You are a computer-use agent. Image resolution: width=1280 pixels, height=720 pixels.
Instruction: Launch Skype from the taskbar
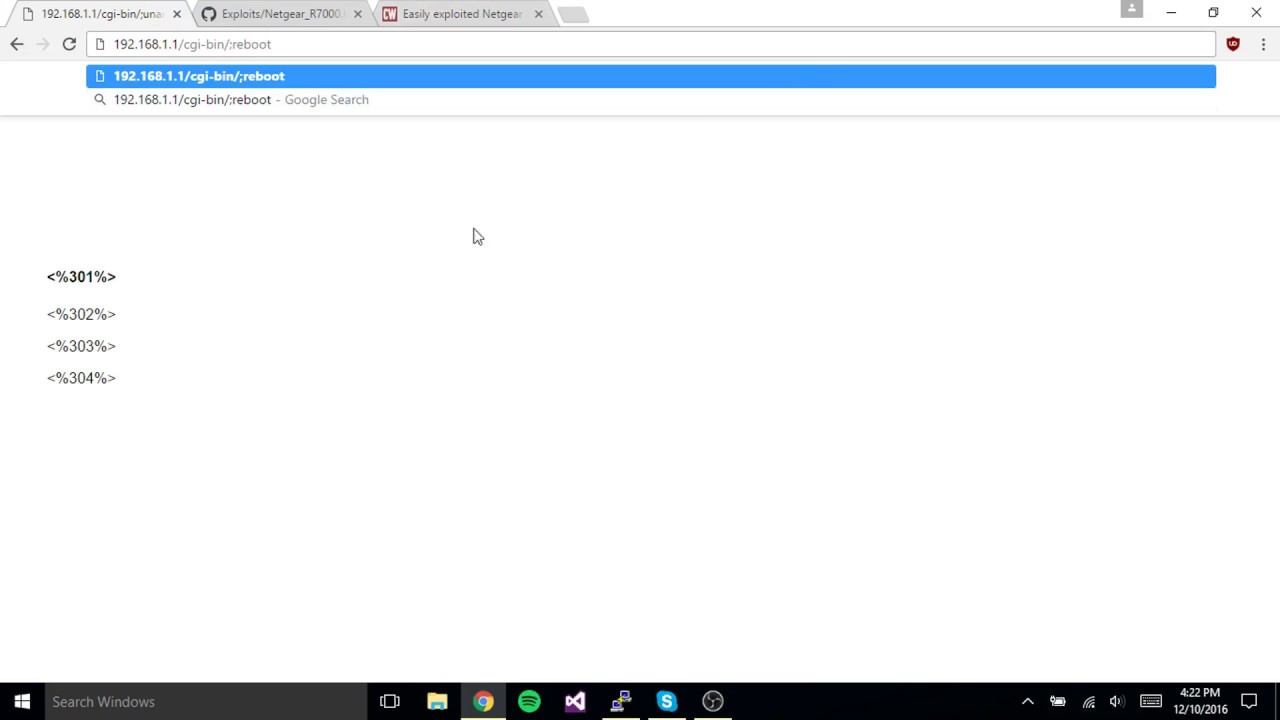tap(667, 701)
